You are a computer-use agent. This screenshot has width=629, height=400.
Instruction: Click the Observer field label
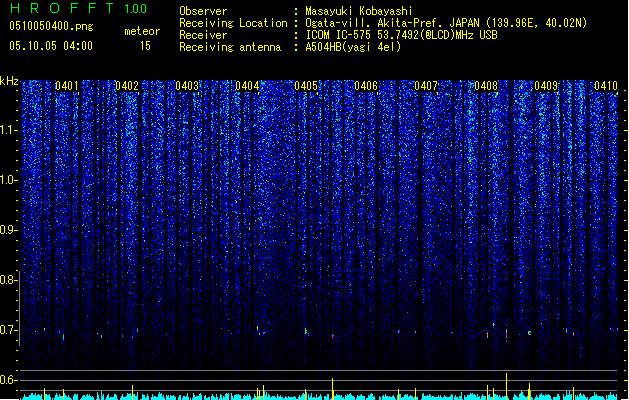[x=203, y=11]
